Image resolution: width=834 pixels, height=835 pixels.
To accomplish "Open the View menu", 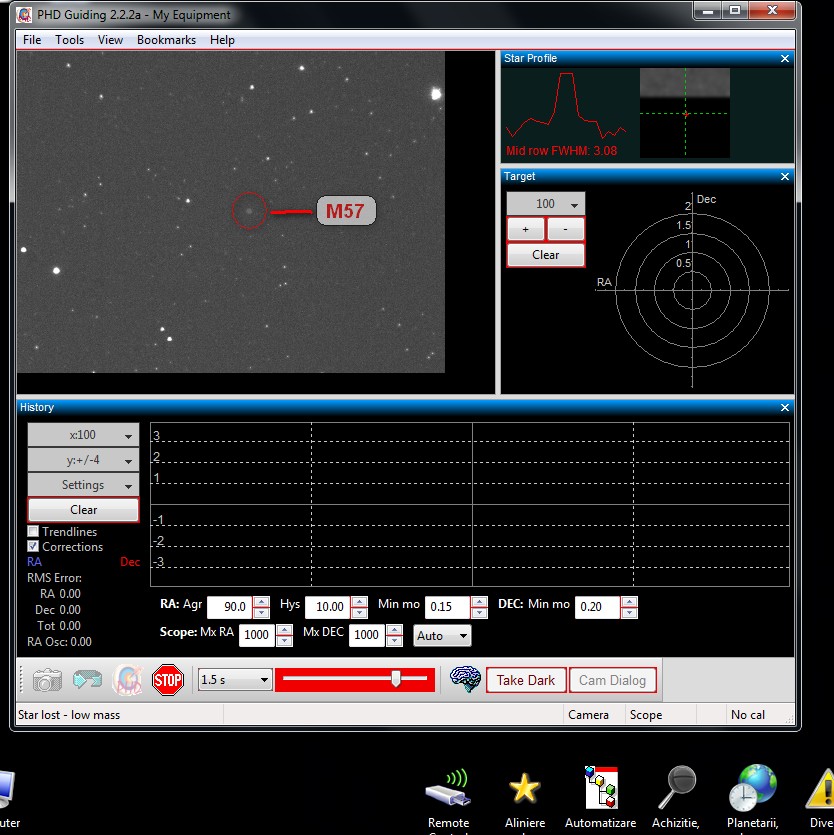I will click(110, 40).
